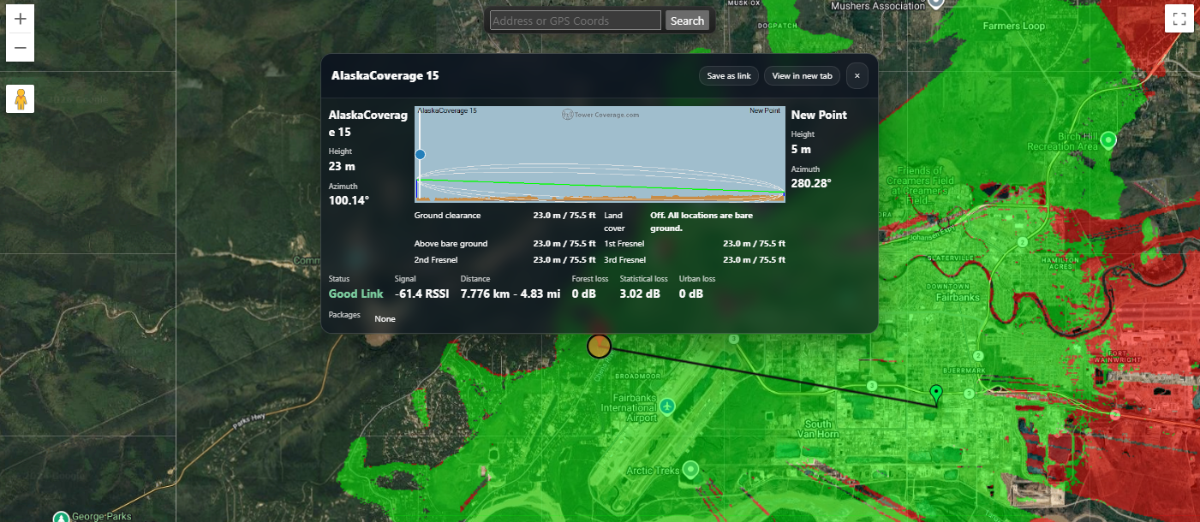This screenshot has width=1200, height=522.
Task: Click the George Parks marker icon
Action: [62, 516]
